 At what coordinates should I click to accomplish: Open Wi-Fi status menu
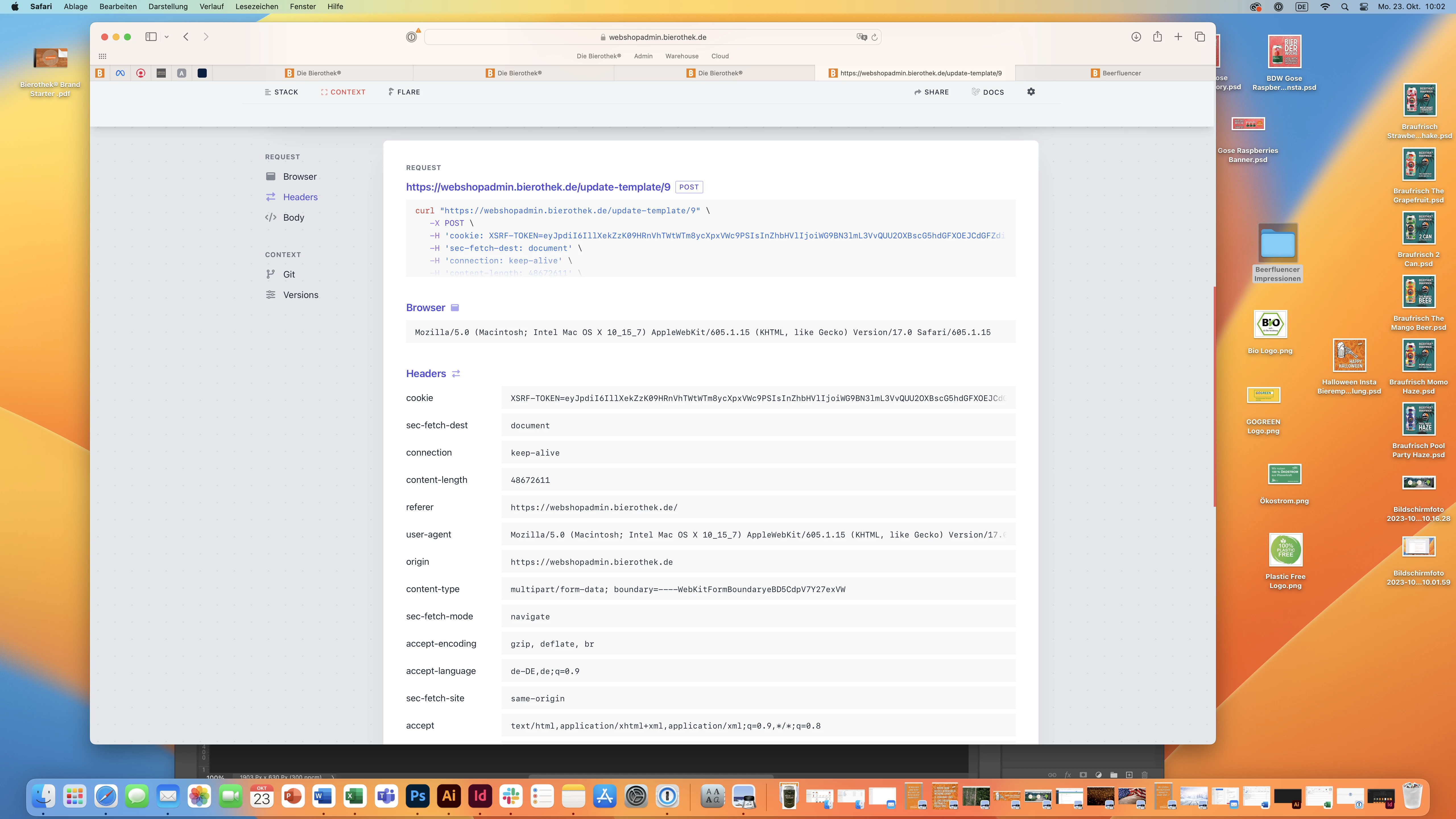[x=1325, y=7]
